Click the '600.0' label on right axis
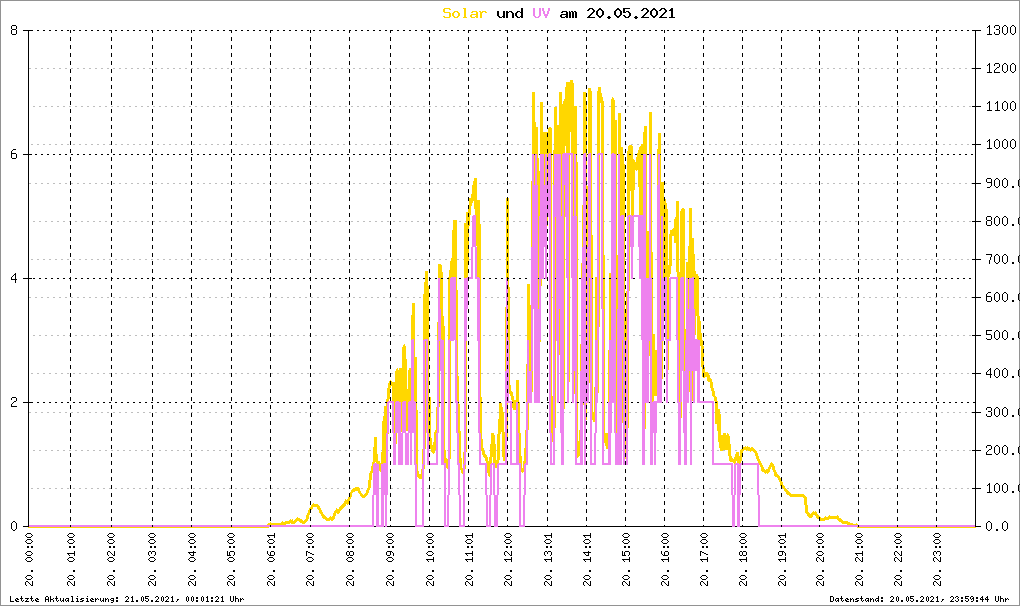The width and height of the screenshot is (1020, 606). (x=1002, y=298)
